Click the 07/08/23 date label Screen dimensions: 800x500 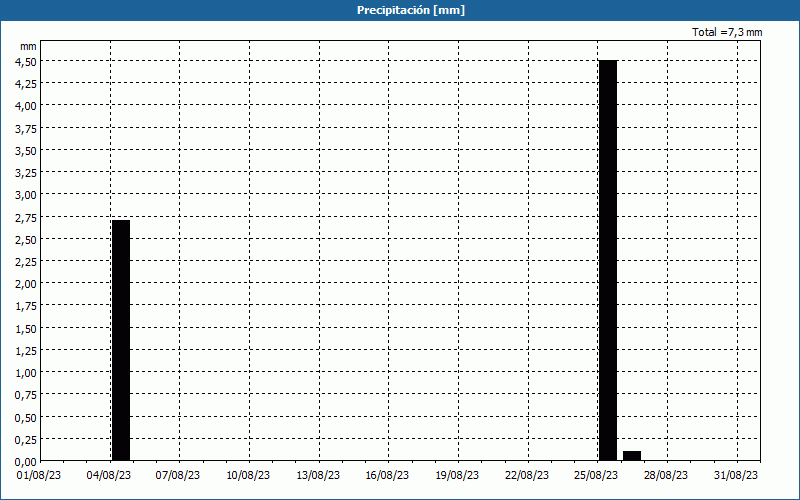178,475
